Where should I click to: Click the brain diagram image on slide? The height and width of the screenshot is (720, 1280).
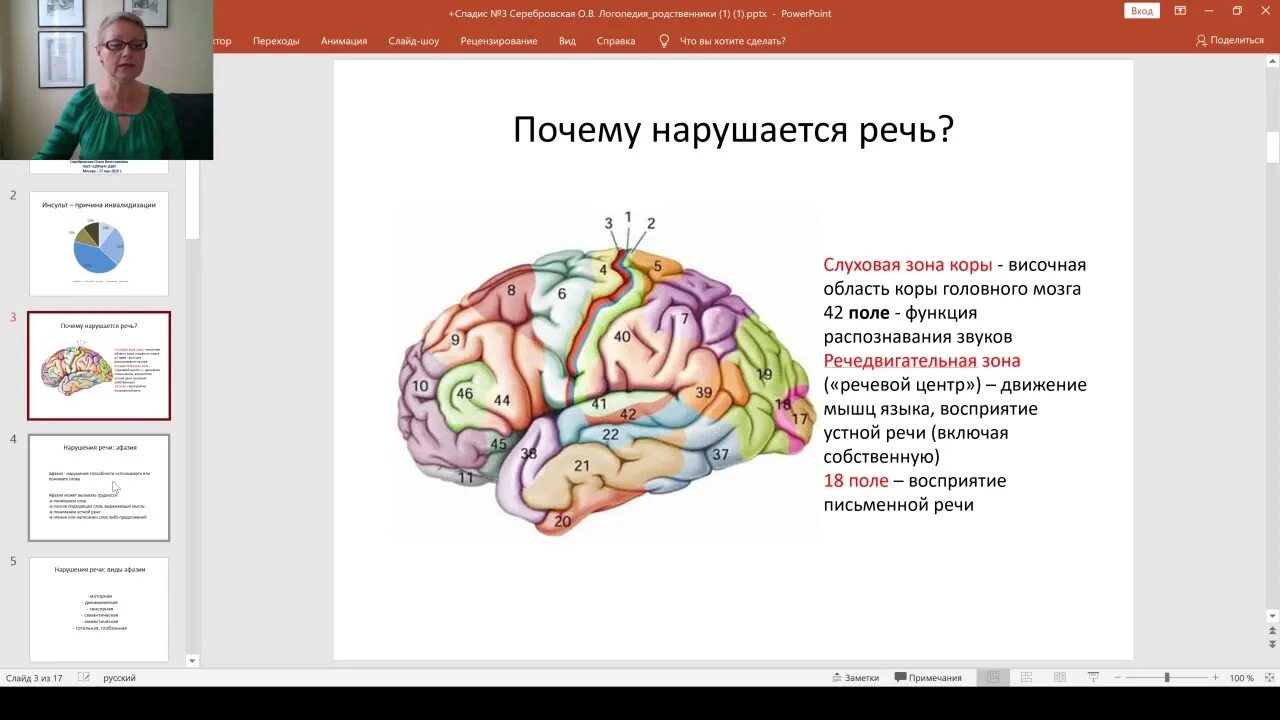coord(606,375)
